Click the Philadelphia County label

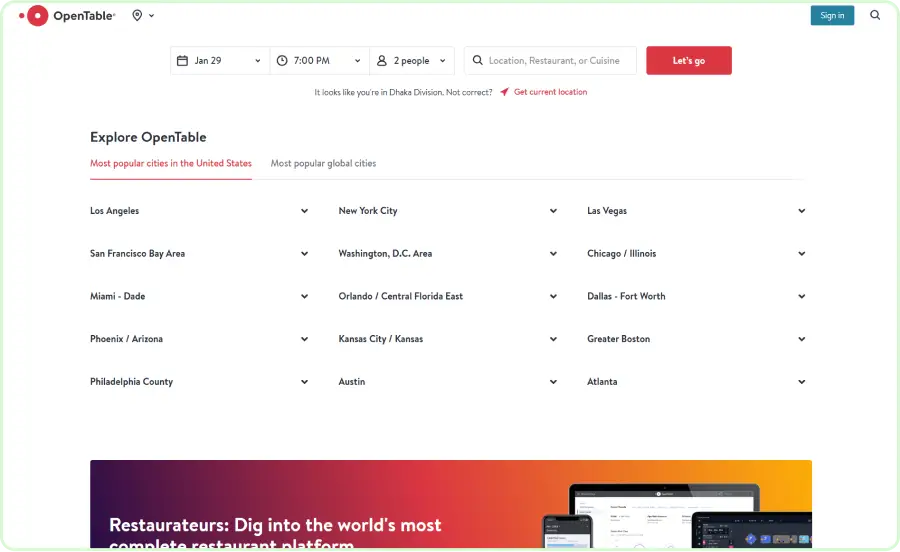pos(131,382)
